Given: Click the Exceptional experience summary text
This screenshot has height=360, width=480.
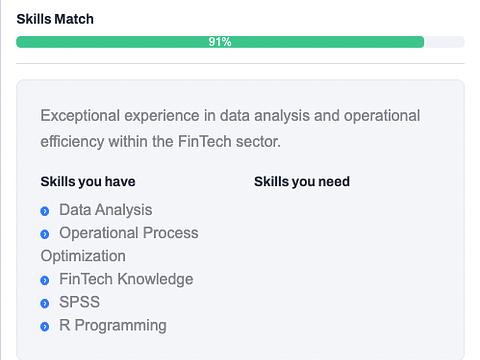Looking at the screenshot, I should click(x=230, y=129).
